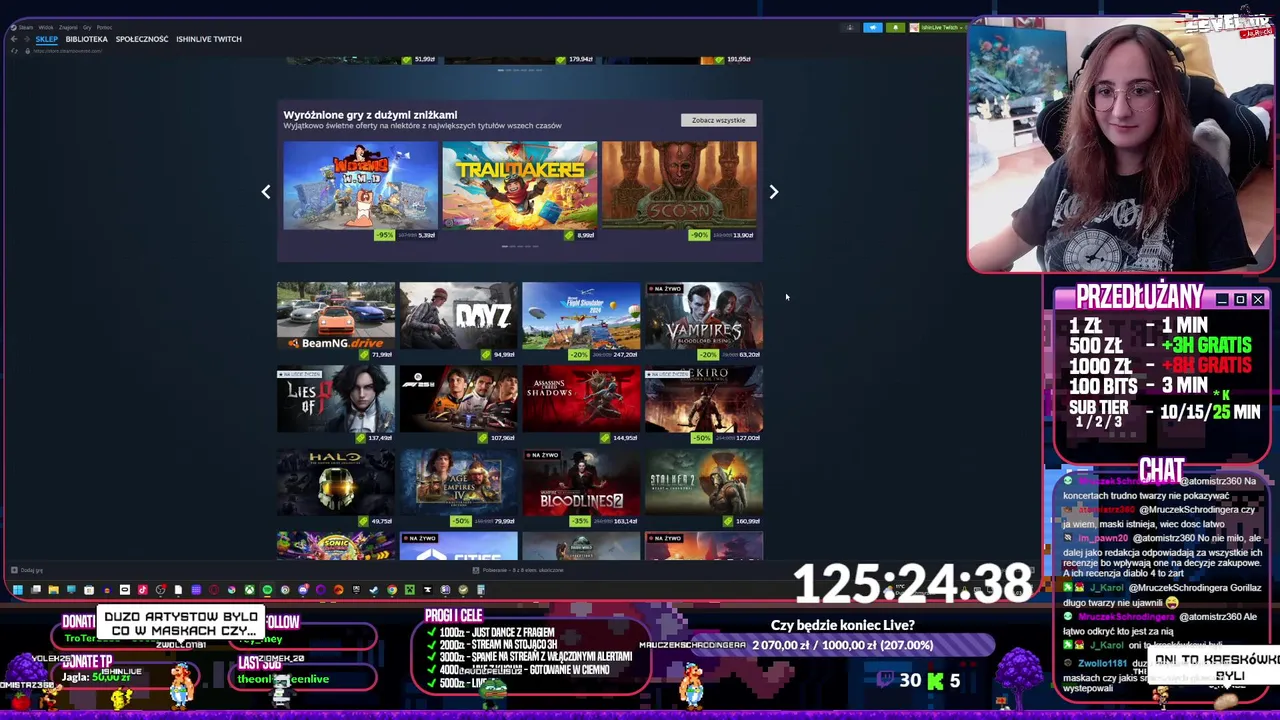The image size is (1280, 720).
Task: Open the Windows Start menu
Action: click(x=18, y=590)
